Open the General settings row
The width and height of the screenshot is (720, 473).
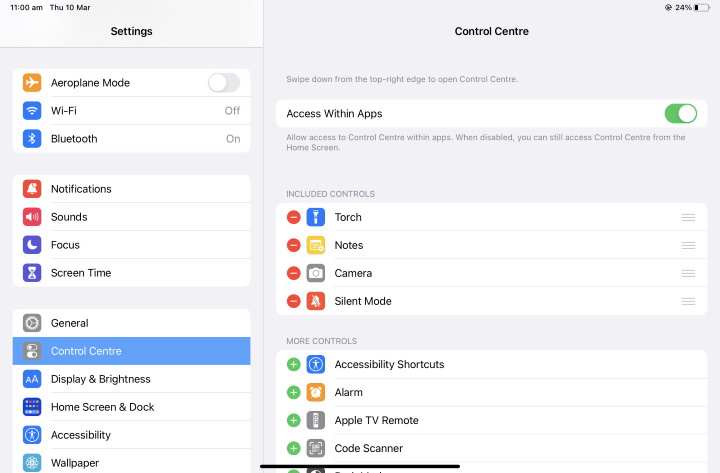[131, 323]
